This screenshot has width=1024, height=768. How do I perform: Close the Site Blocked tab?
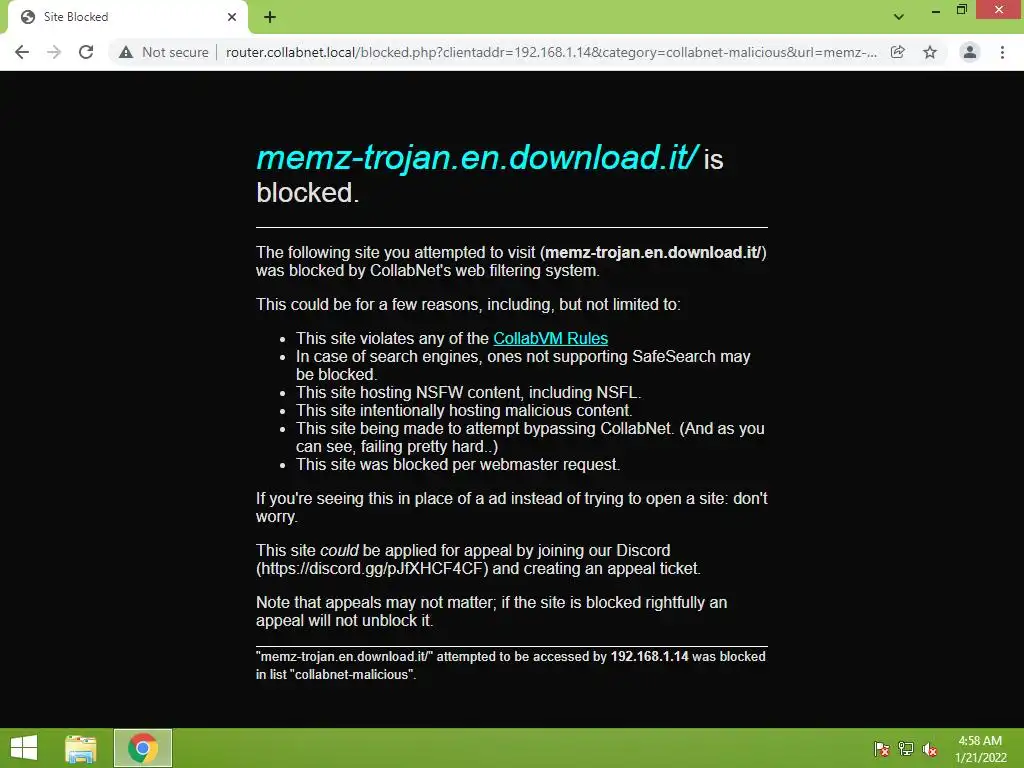(x=232, y=17)
